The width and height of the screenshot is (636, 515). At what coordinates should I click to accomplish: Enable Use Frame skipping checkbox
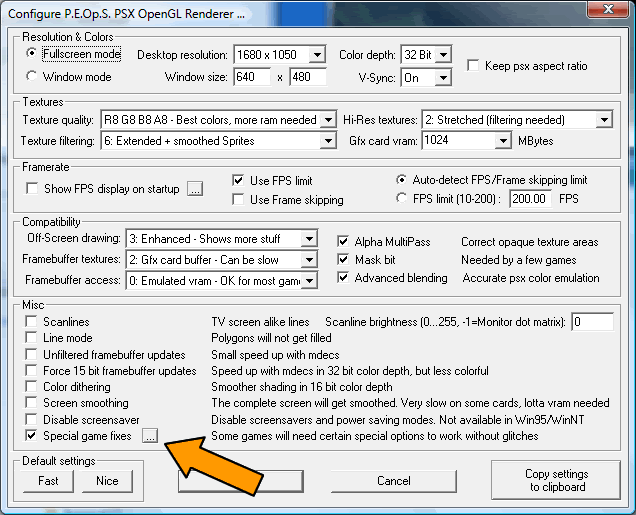point(238,200)
